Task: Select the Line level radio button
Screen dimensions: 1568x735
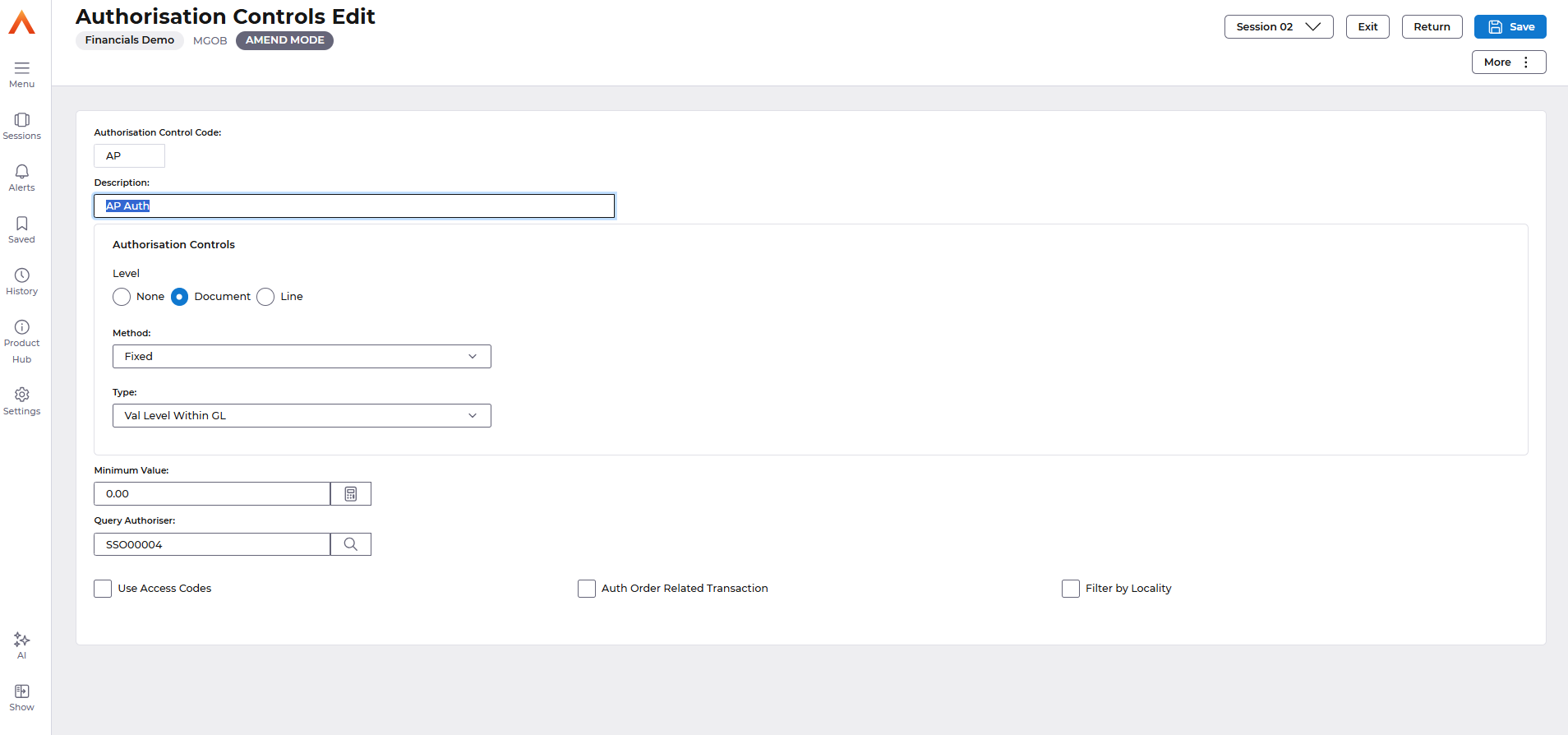Action: click(x=265, y=297)
